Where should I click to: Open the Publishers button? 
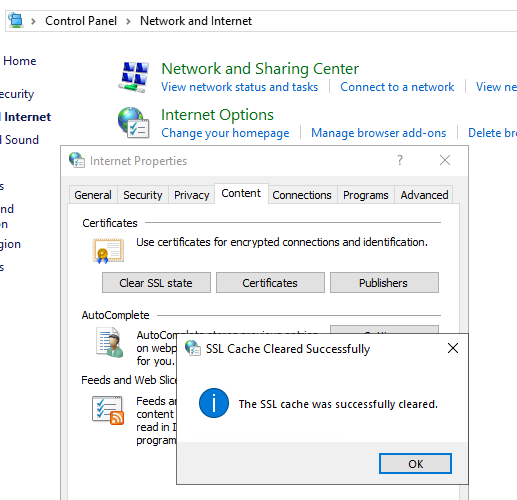[384, 283]
